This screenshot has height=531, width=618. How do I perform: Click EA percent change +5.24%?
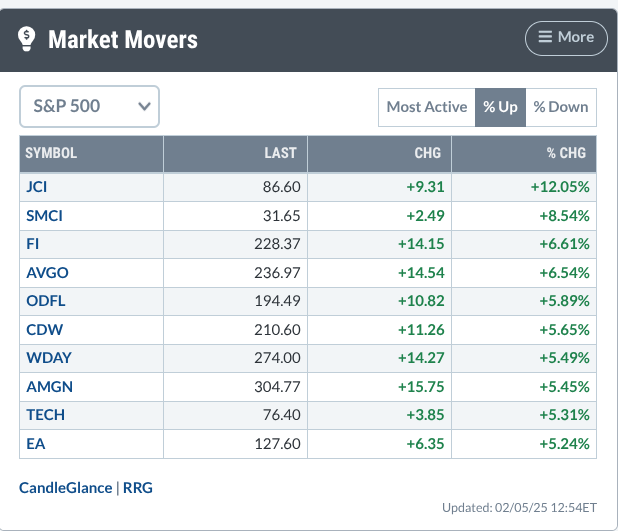tap(564, 444)
